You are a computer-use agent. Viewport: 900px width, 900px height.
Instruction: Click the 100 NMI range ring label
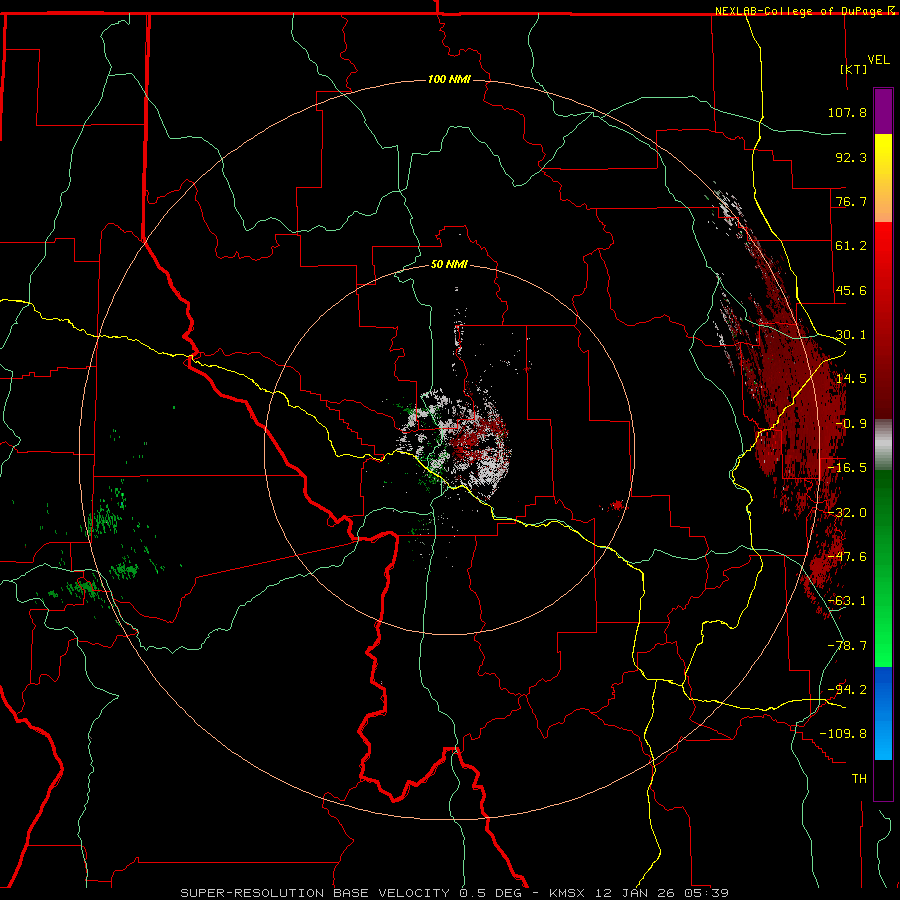(449, 79)
